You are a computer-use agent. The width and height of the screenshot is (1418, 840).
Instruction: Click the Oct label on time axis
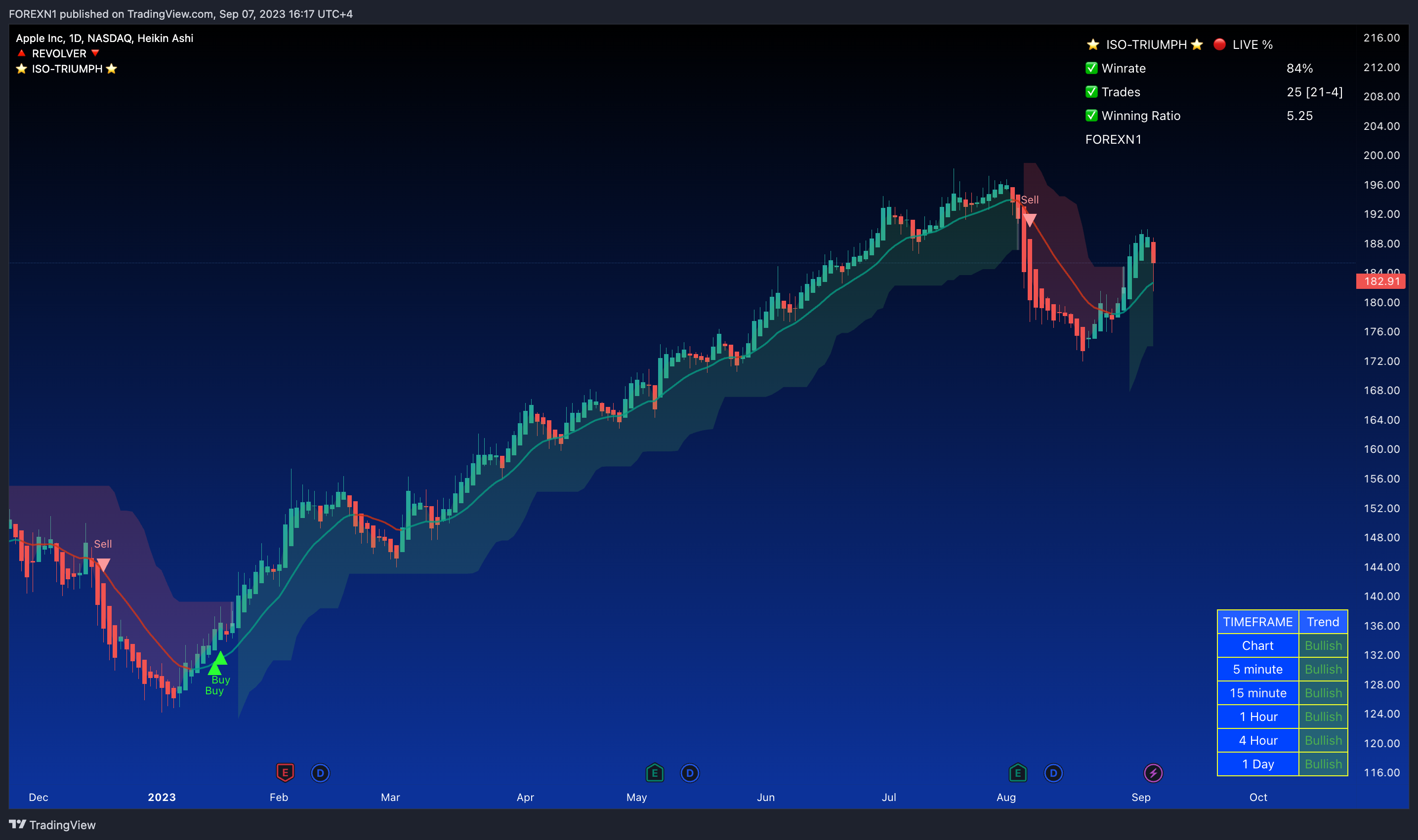click(1258, 797)
